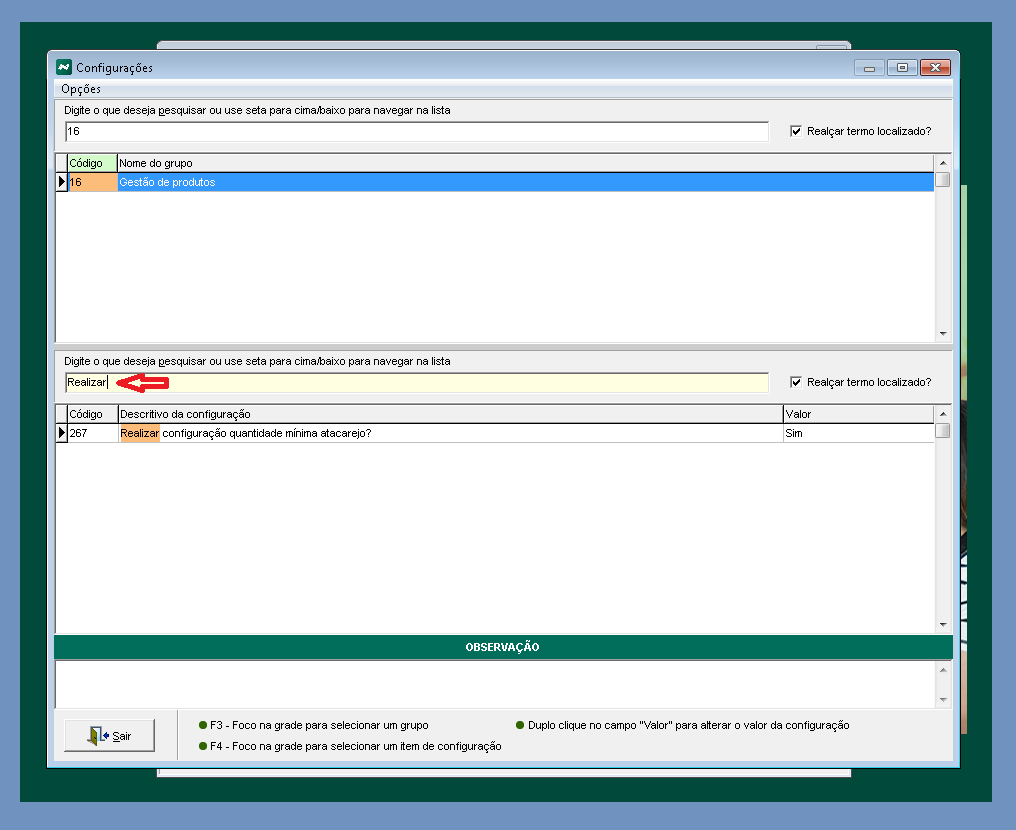Click the row indicator arrow beside code 267

pos(61,434)
